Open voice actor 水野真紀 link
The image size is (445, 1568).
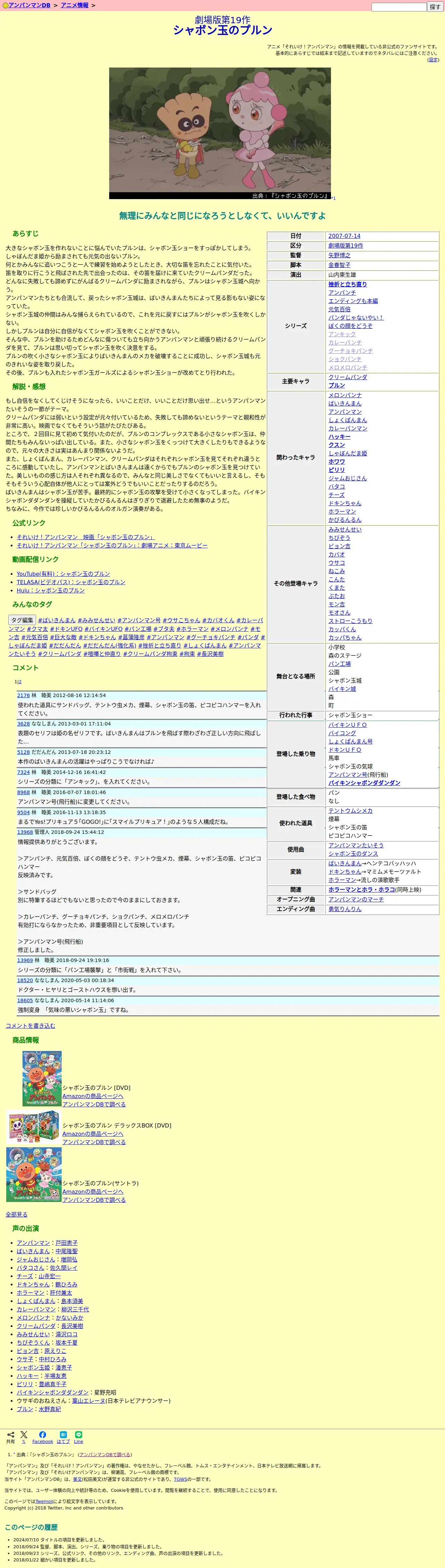50,1408
